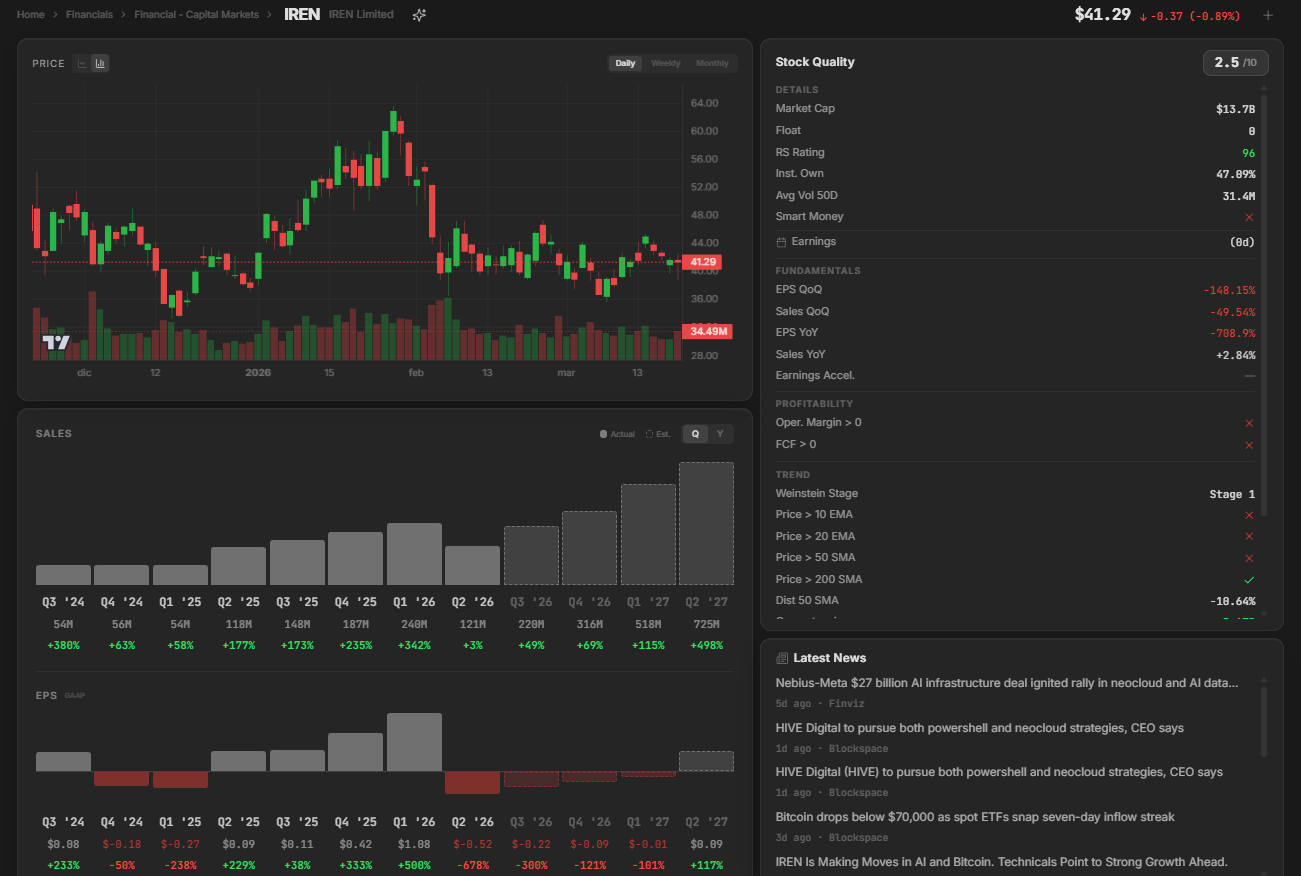Click the TradingView logo on the chart
The image size is (1301, 876).
point(56,343)
